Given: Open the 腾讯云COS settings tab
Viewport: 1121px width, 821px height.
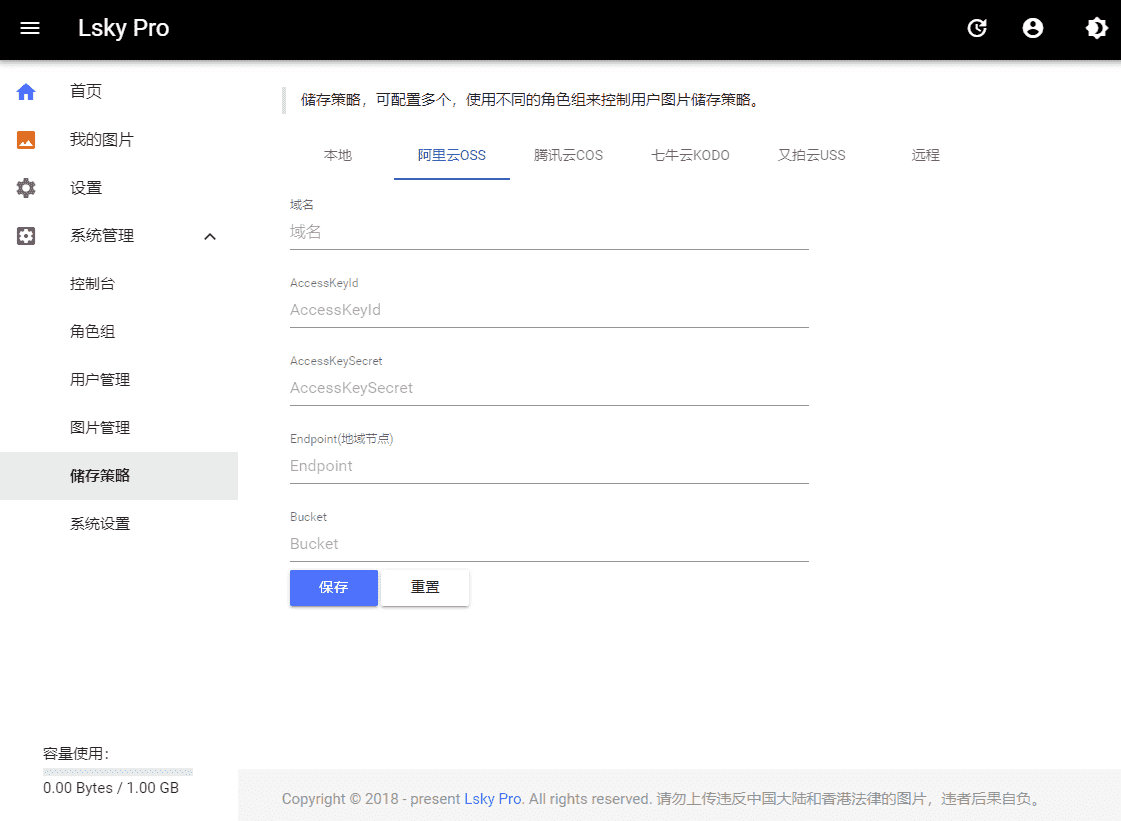Looking at the screenshot, I should [x=569, y=155].
